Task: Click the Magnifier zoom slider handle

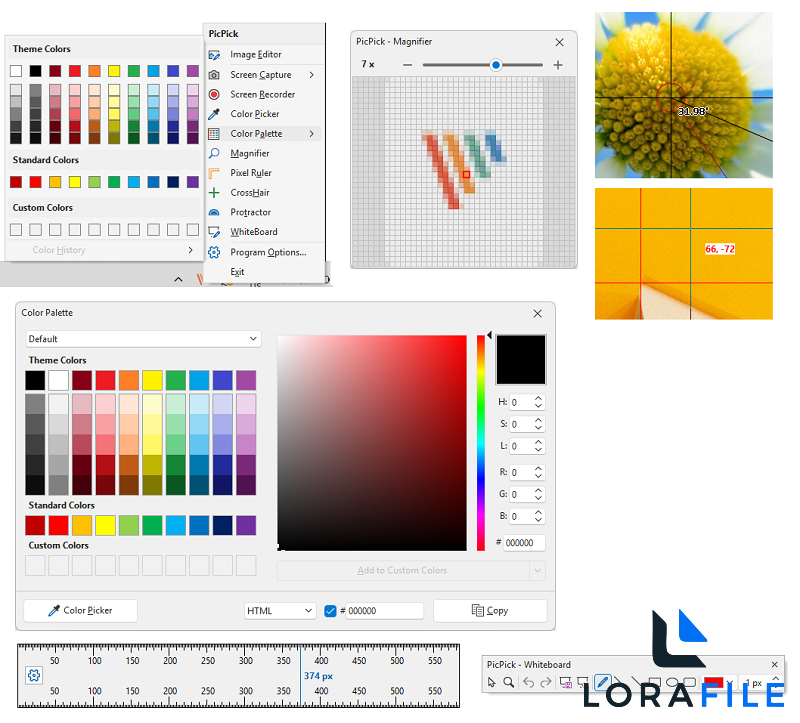Action: tap(495, 65)
